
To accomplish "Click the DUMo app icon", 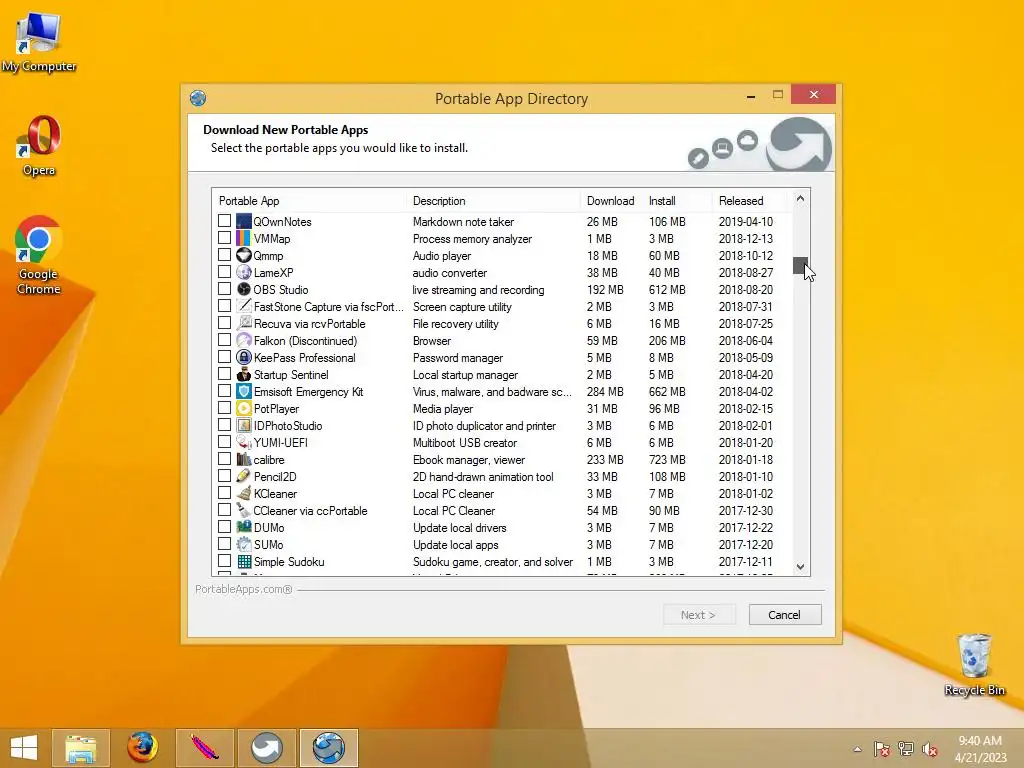I will click(244, 527).
